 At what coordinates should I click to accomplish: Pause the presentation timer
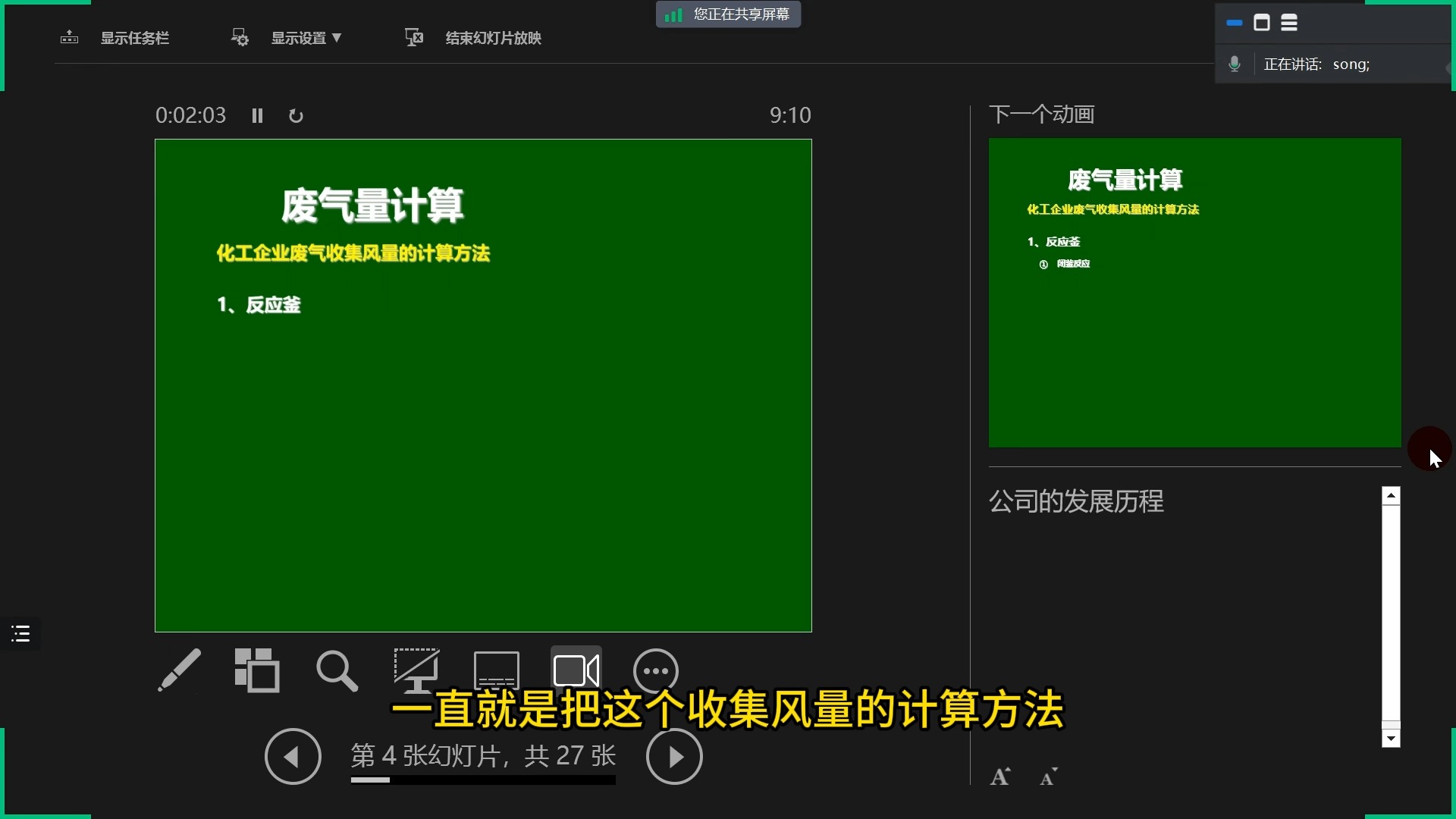pyautogui.click(x=257, y=115)
